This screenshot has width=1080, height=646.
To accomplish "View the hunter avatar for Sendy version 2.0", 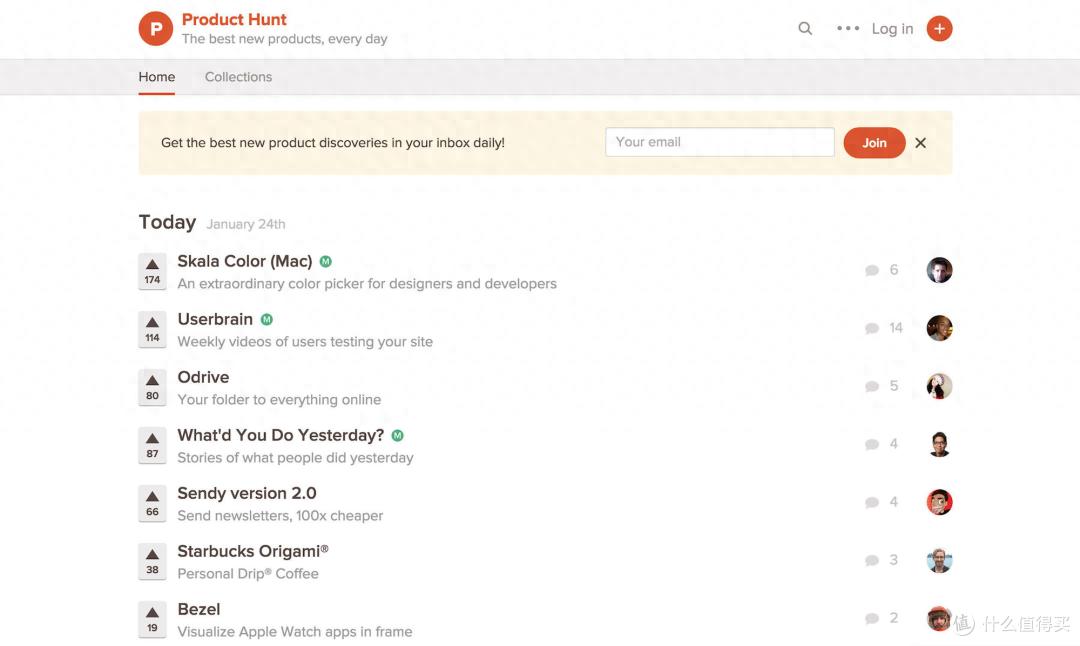I will [939, 502].
